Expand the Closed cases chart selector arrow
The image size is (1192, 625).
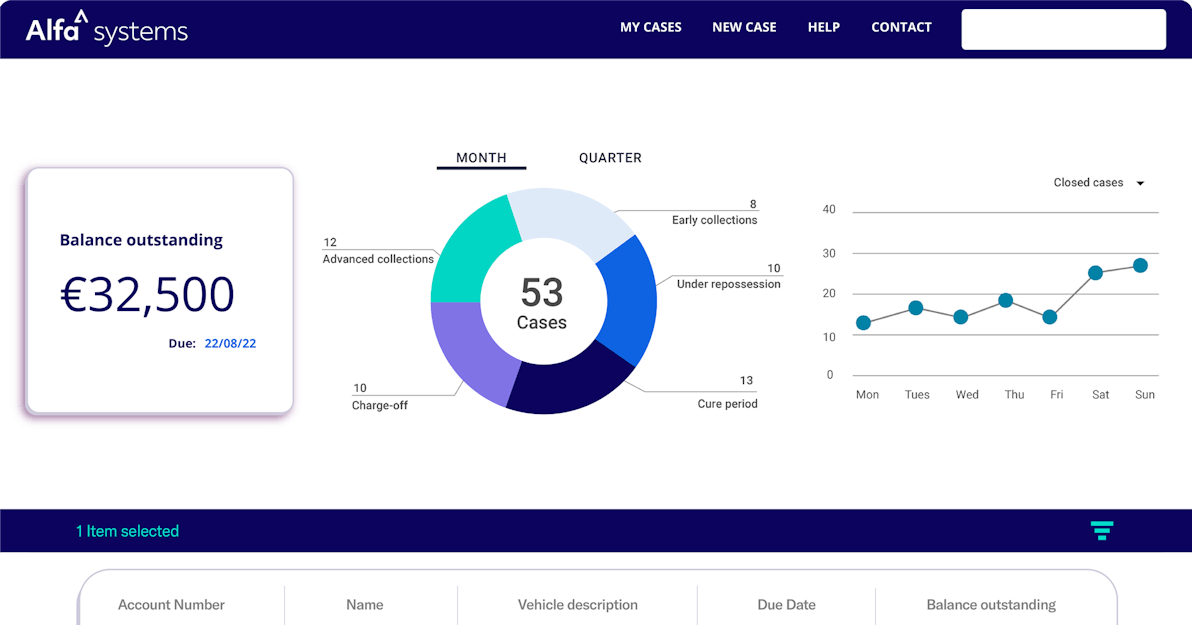[1138, 182]
